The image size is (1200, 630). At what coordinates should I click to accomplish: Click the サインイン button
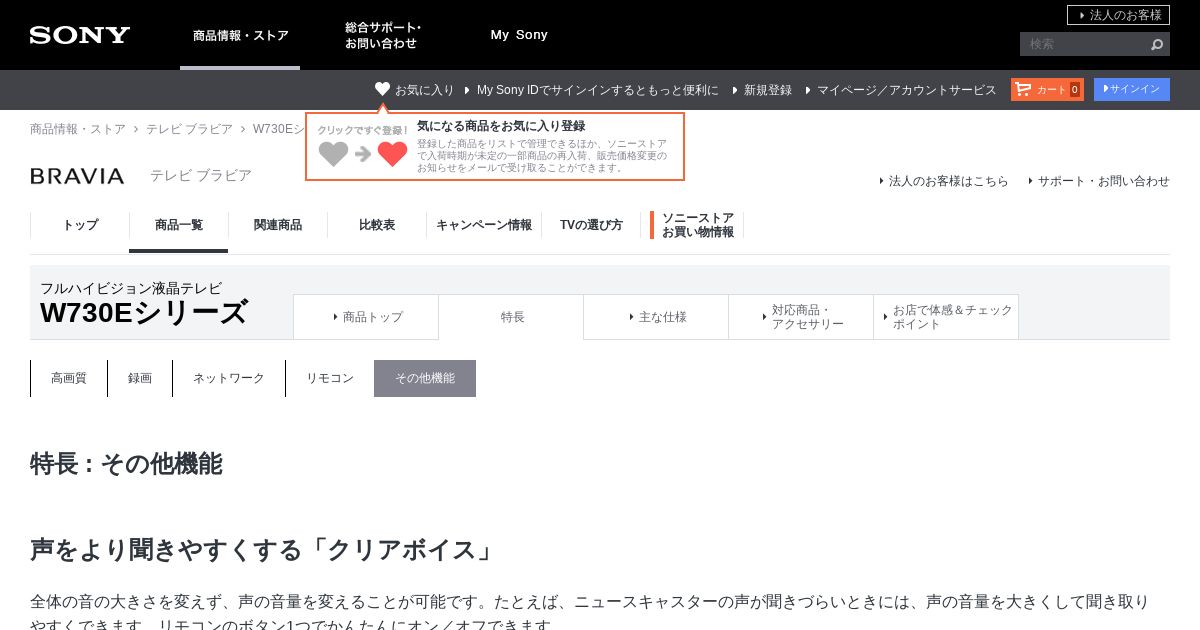[1132, 89]
